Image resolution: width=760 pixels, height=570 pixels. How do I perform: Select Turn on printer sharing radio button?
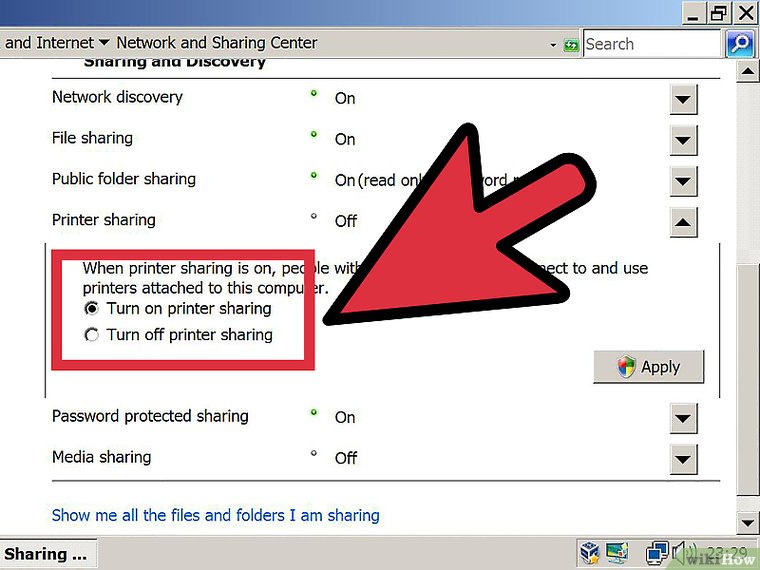(x=92, y=309)
